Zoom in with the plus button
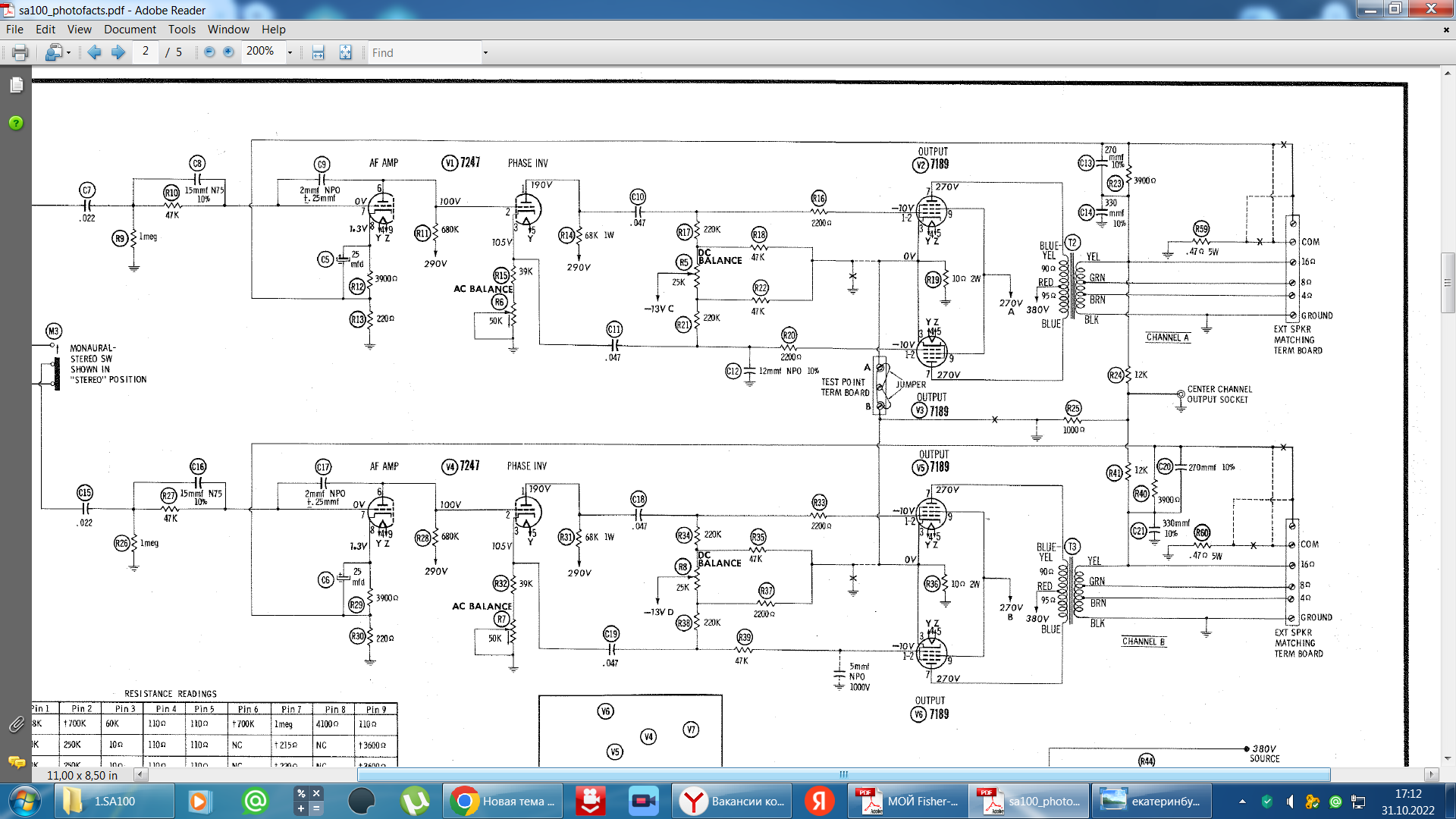Viewport: 1456px width, 819px height. tap(228, 52)
